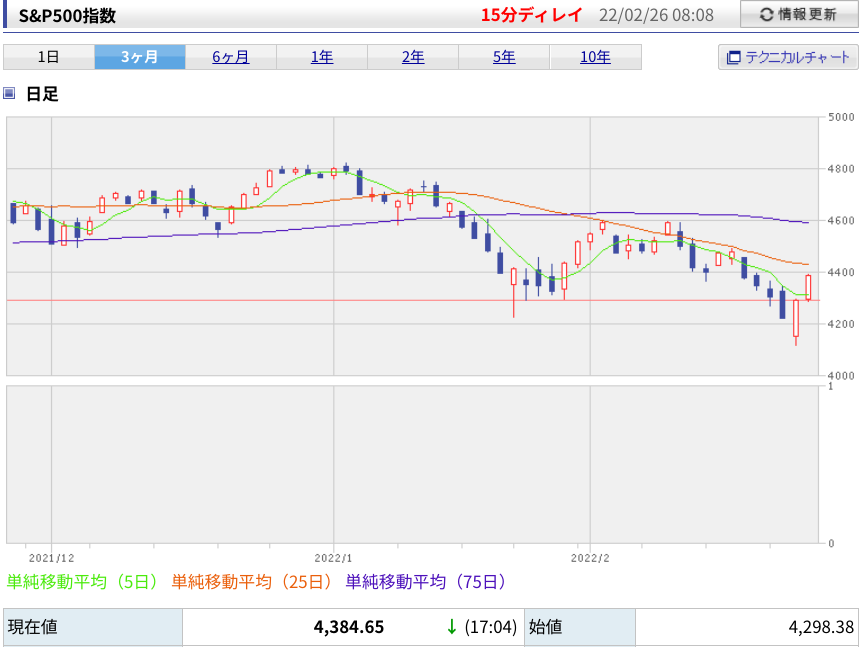Click the 2021/12 axis date label
This screenshot has height=647, width=860.
click(x=52, y=558)
